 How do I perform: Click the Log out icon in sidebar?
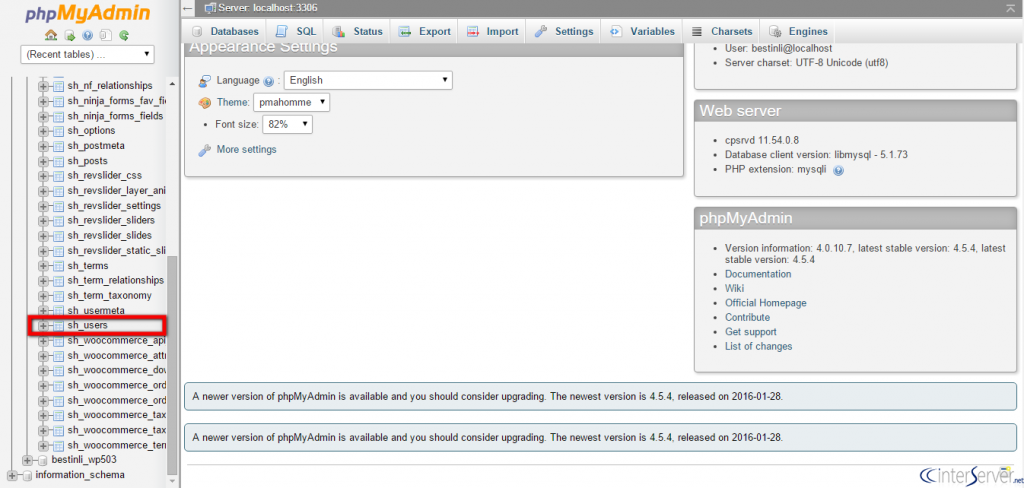tap(70, 34)
